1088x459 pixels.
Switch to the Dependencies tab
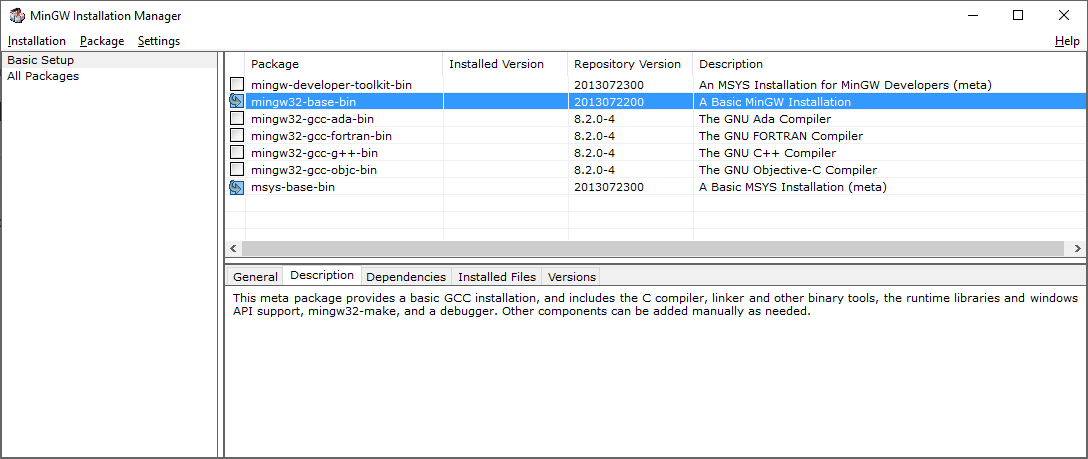click(x=406, y=277)
